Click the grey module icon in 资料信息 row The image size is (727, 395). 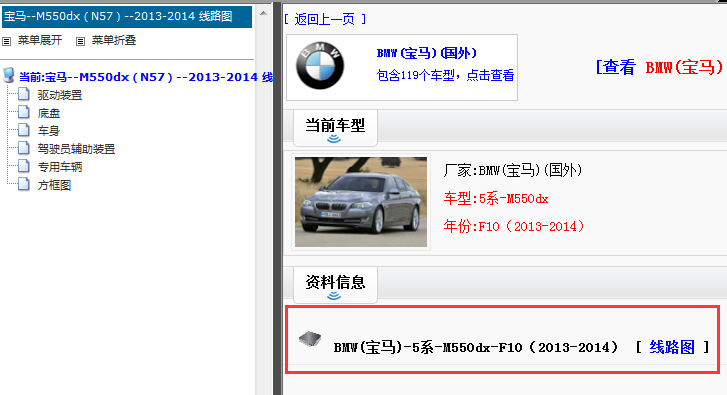point(310,339)
